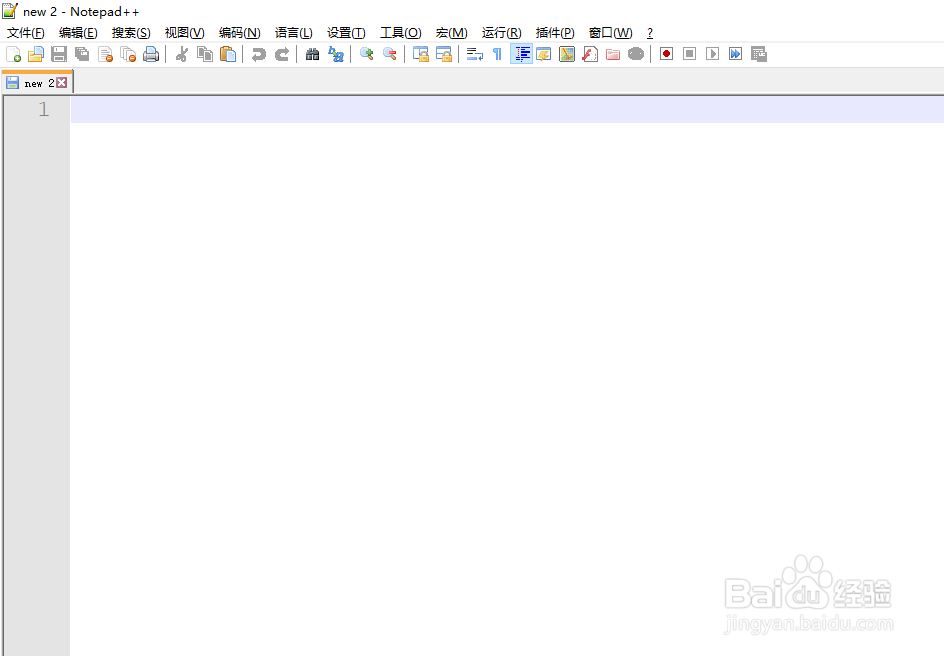
Task: Toggle the highlighted indent guide icon
Action: tap(521, 54)
